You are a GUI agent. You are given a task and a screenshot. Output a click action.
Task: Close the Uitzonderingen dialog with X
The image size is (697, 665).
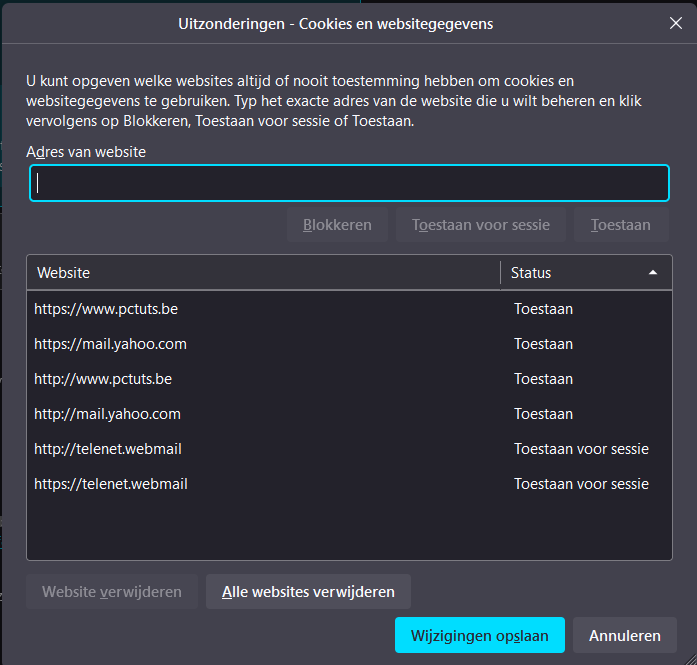[x=676, y=24]
